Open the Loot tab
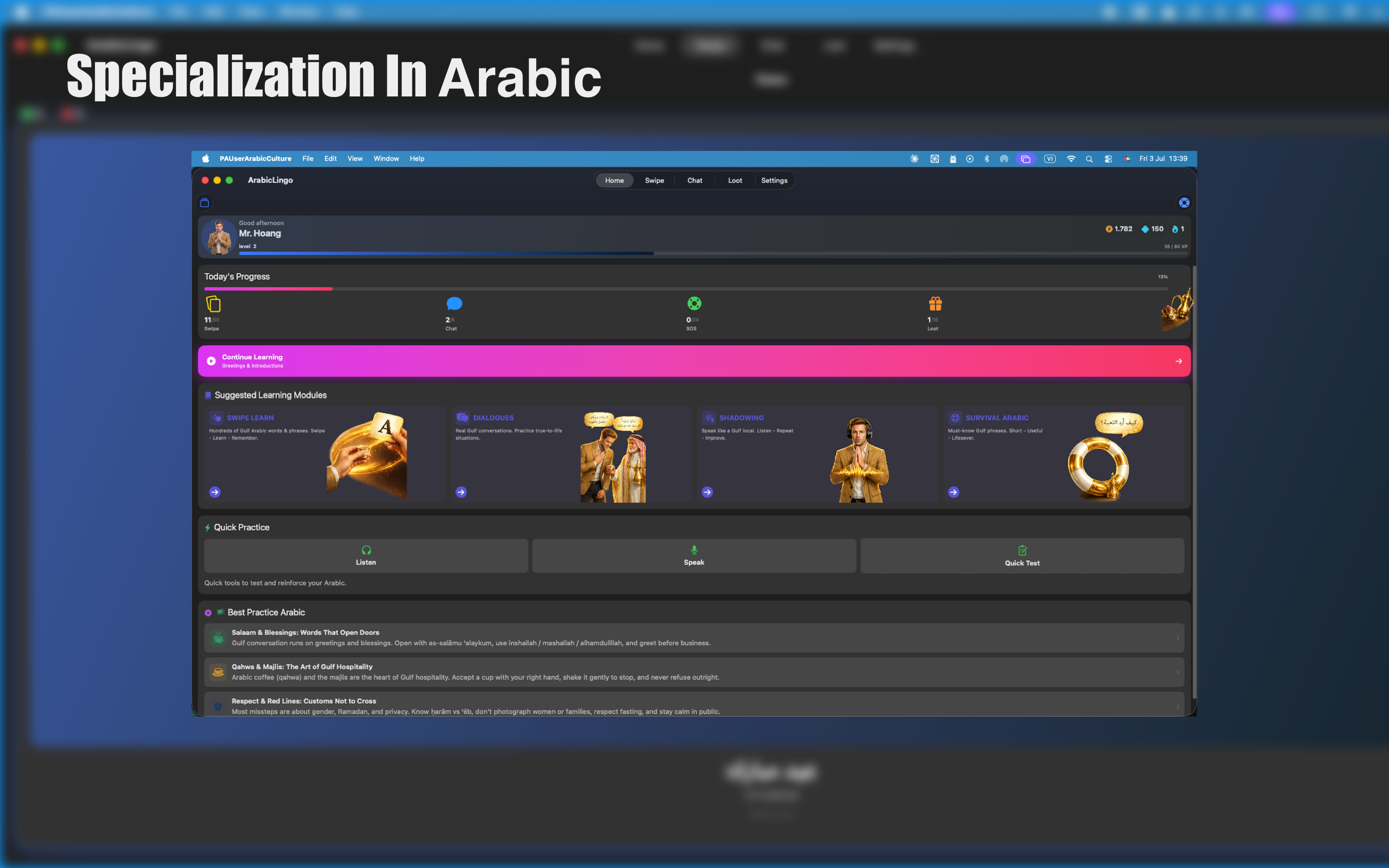Image resolution: width=1389 pixels, height=868 pixels. 735,180
